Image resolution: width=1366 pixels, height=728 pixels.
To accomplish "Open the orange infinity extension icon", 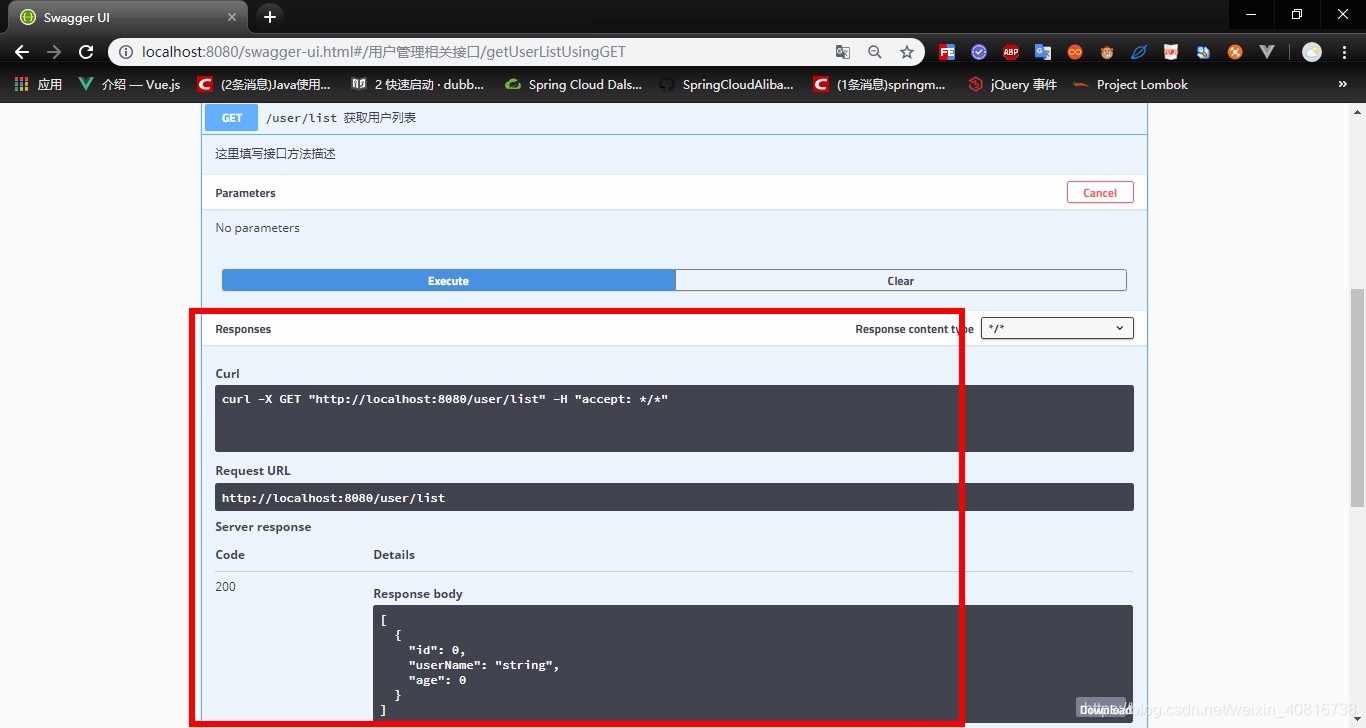I will [x=1075, y=52].
